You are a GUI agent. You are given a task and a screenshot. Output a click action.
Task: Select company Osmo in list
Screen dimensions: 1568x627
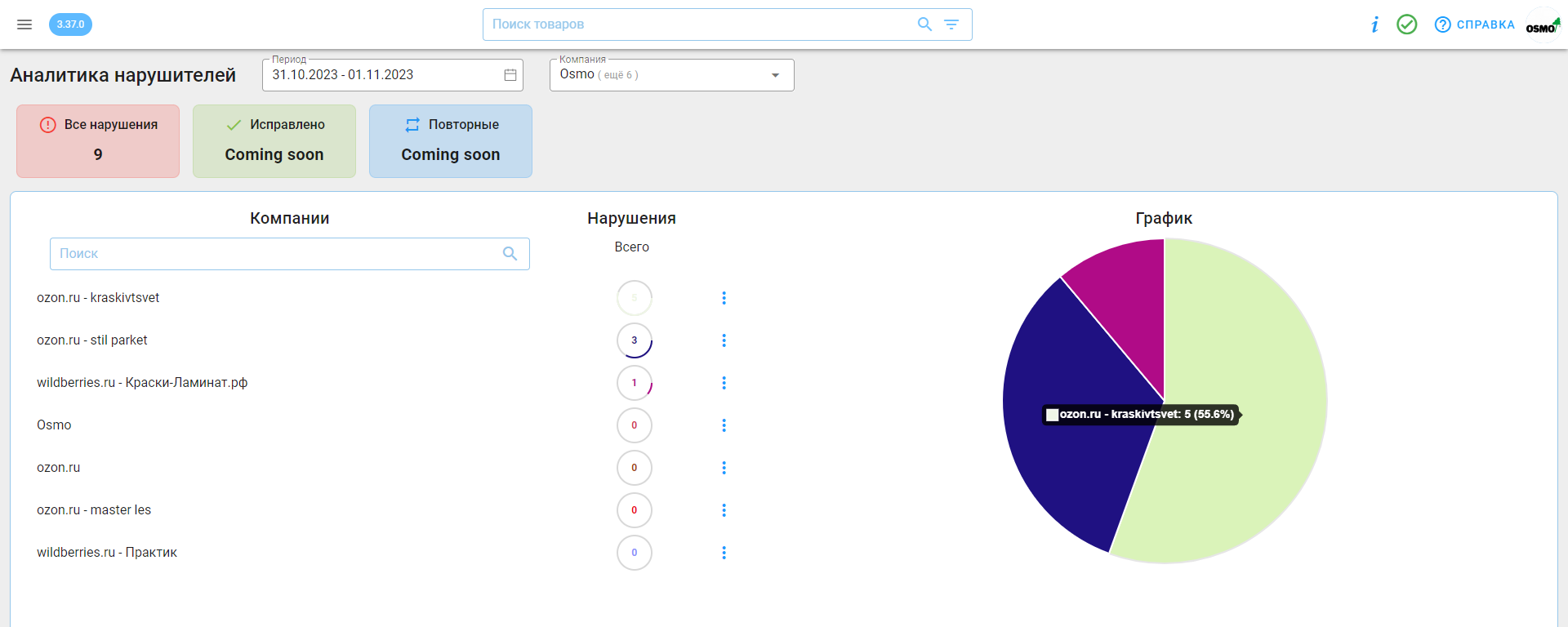coord(54,425)
